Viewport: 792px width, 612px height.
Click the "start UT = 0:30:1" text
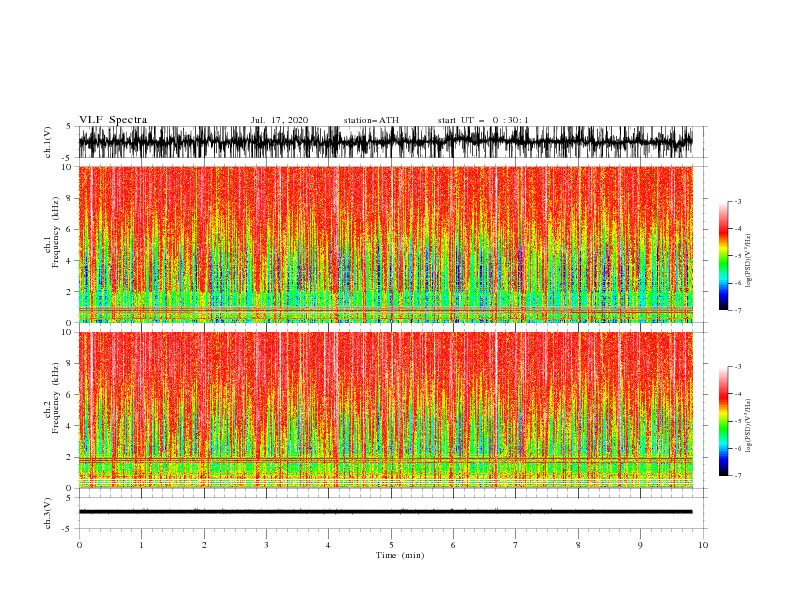(483, 120)
